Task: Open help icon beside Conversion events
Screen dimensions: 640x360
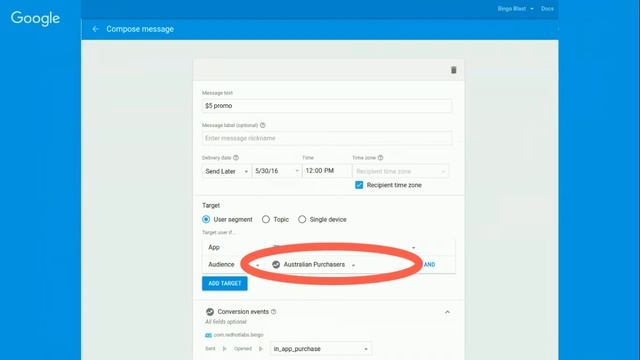Action: pyautogui.click(x=273, y=312)
